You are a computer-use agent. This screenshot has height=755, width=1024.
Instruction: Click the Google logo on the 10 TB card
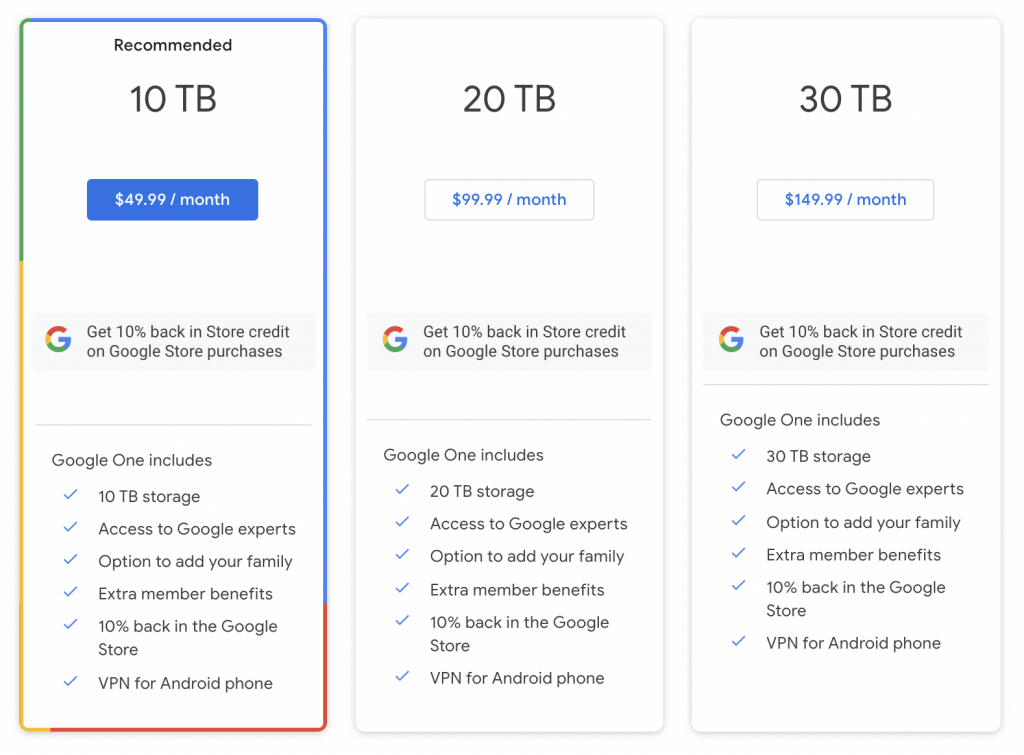[58, 339]
